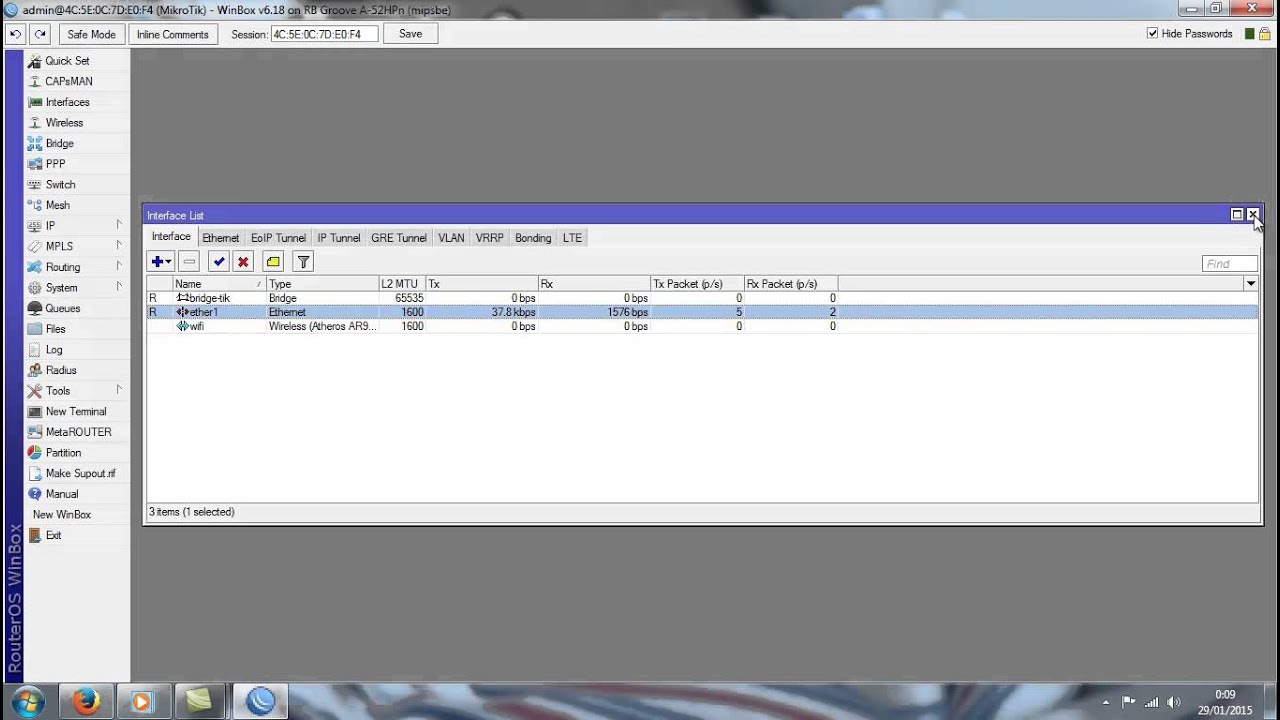Viewport: 1280px width, 720px height.
Task: Switch to the GRE Tunnel tab
Action: pos(399,238)
